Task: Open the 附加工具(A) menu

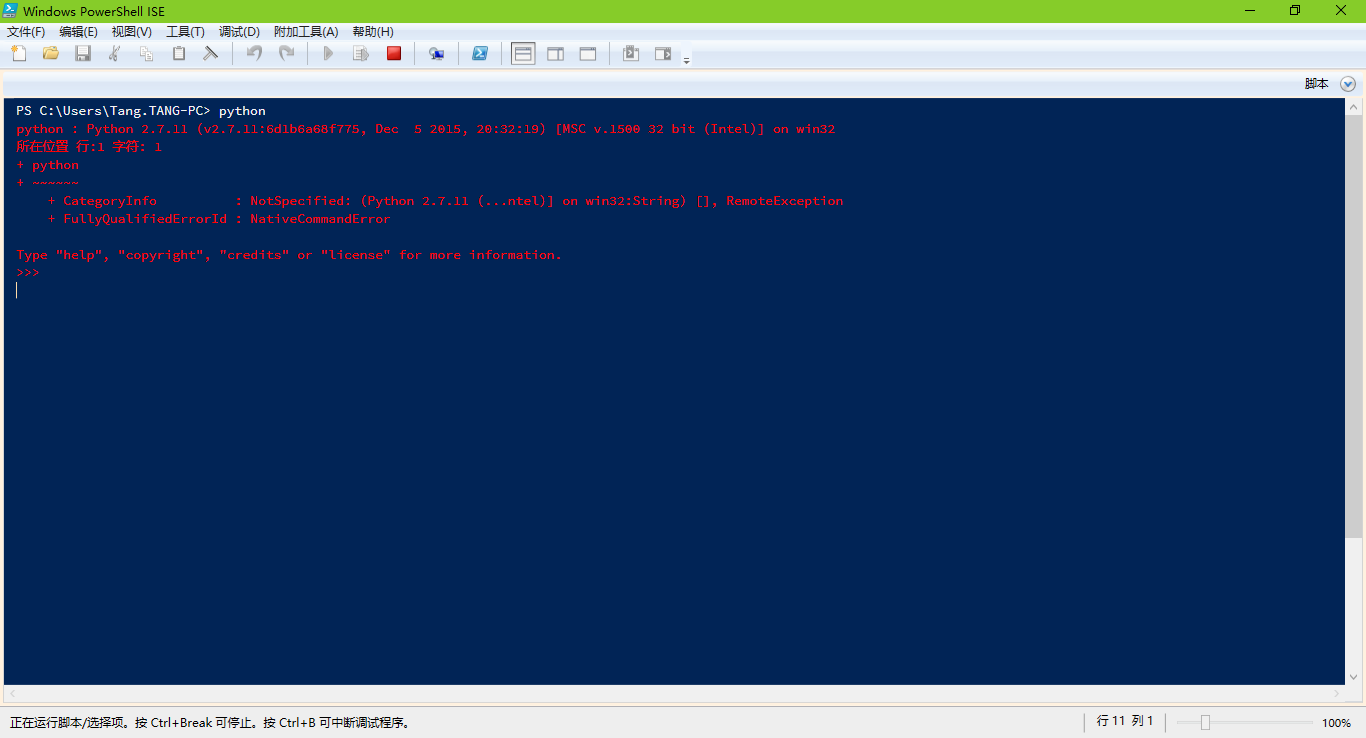Action: (x=306, y=32)
